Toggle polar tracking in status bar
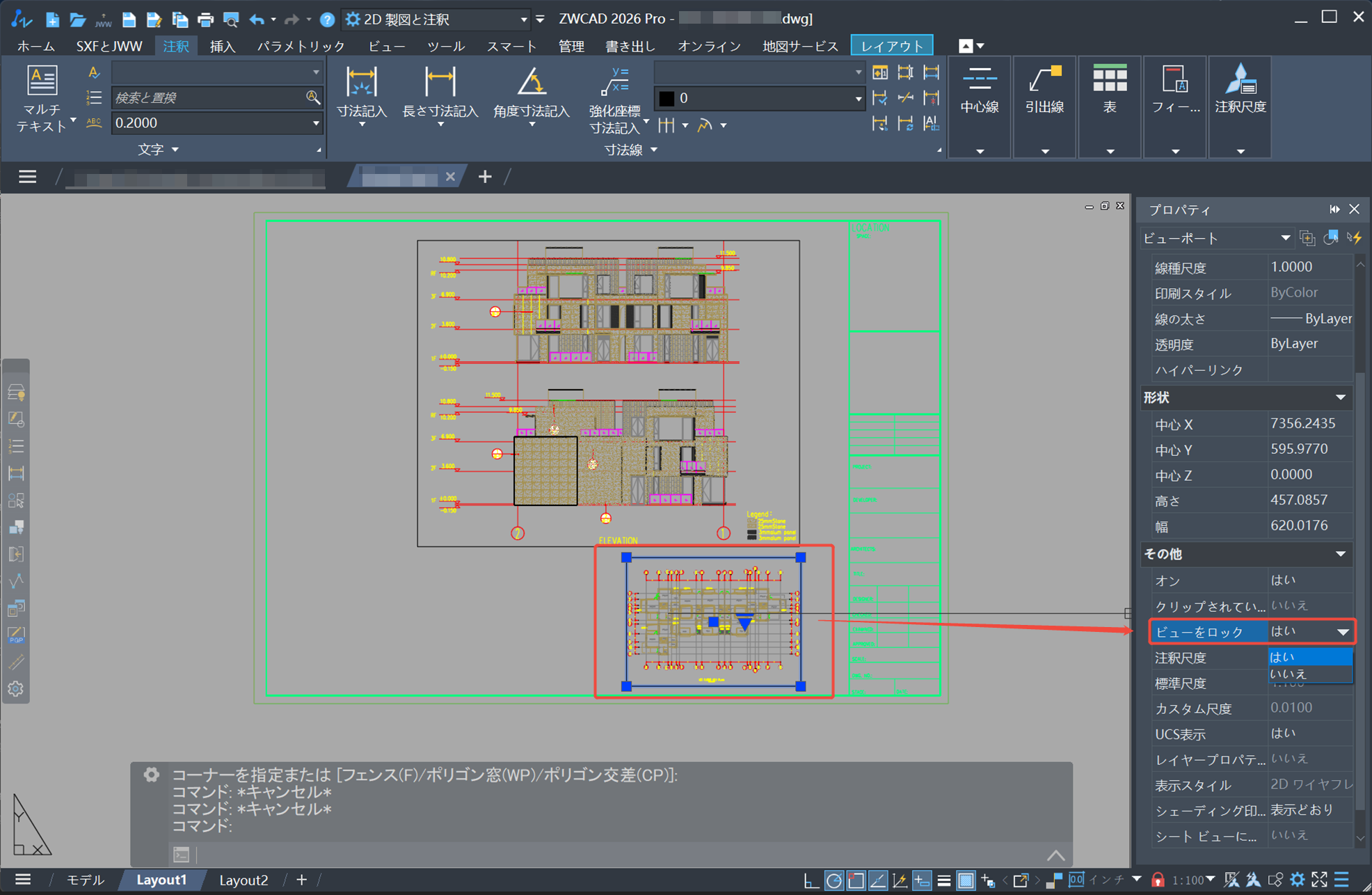This screenshot has width=1372, height=895. (833, 880)
